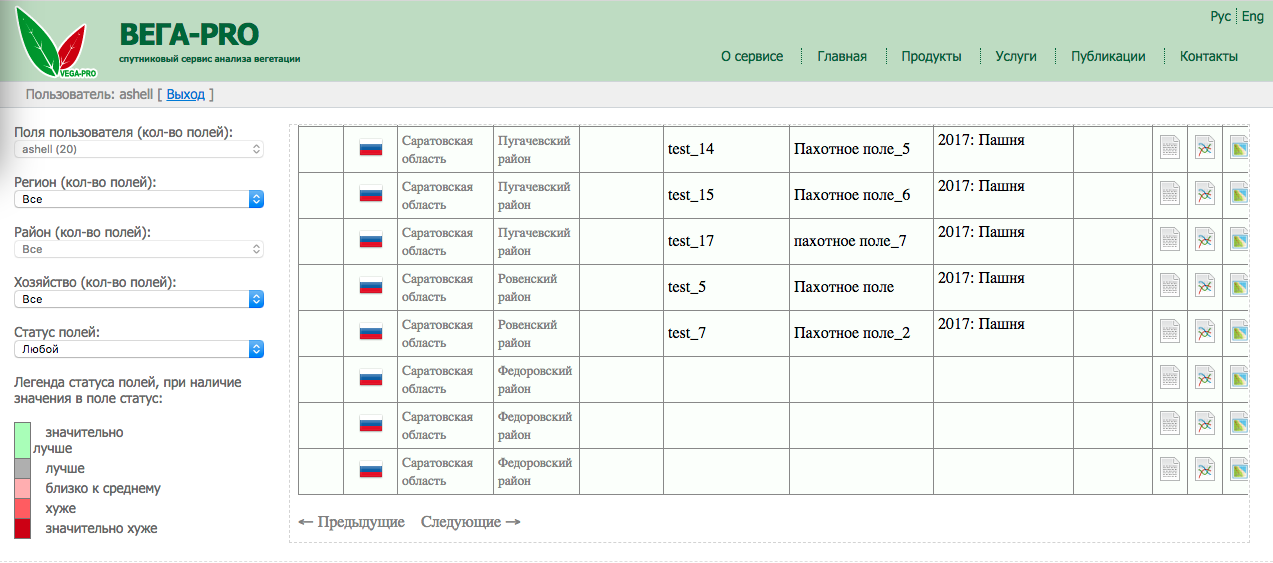Switch the language to Eng
This screenshot has width=1273, height=563.
click(1253, 17)
